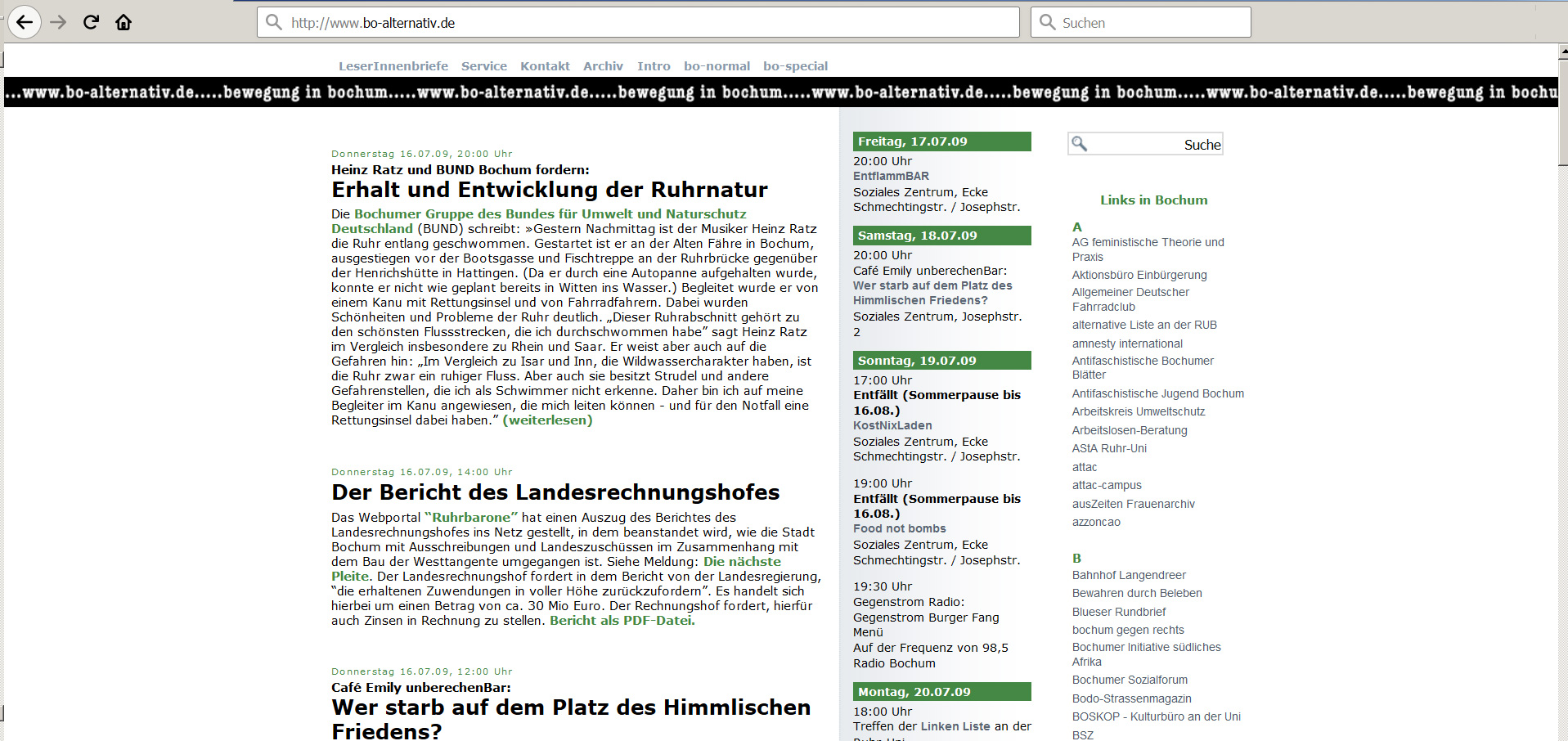1568x741 pixels.
Task: Click the magnifier icon in the address bar
Action: point(274,22)
